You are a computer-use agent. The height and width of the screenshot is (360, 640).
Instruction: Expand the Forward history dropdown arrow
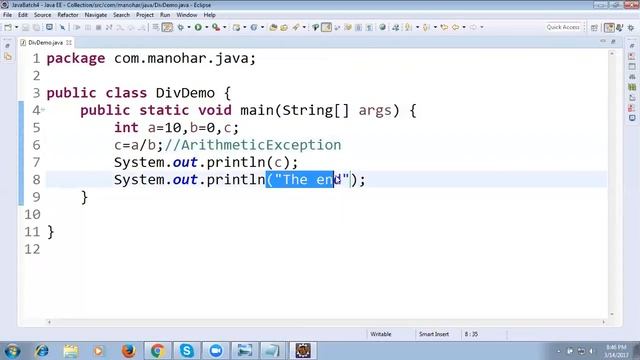[x=482, y=27]
